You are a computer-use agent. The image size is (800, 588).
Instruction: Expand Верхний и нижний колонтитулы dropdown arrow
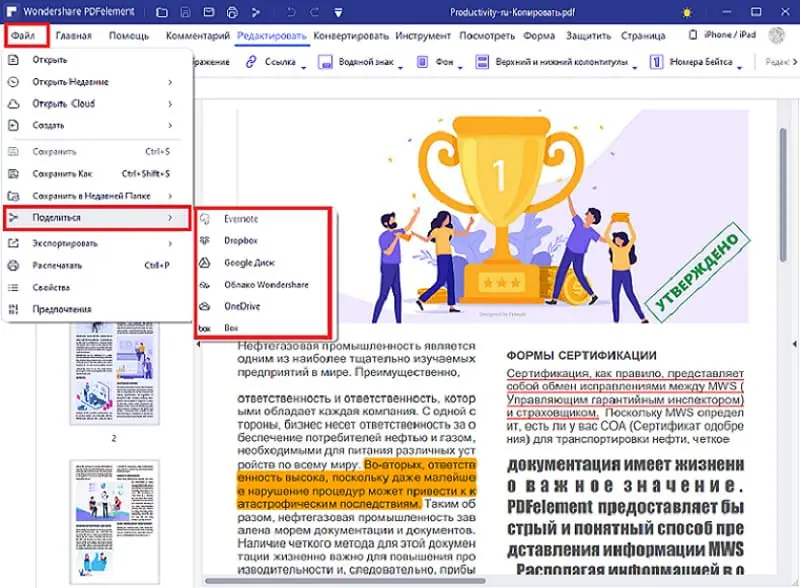pos(635,67)
